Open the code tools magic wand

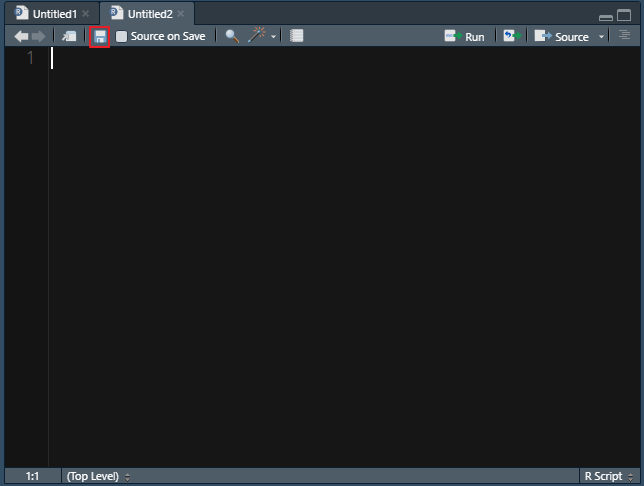(257, 35)
